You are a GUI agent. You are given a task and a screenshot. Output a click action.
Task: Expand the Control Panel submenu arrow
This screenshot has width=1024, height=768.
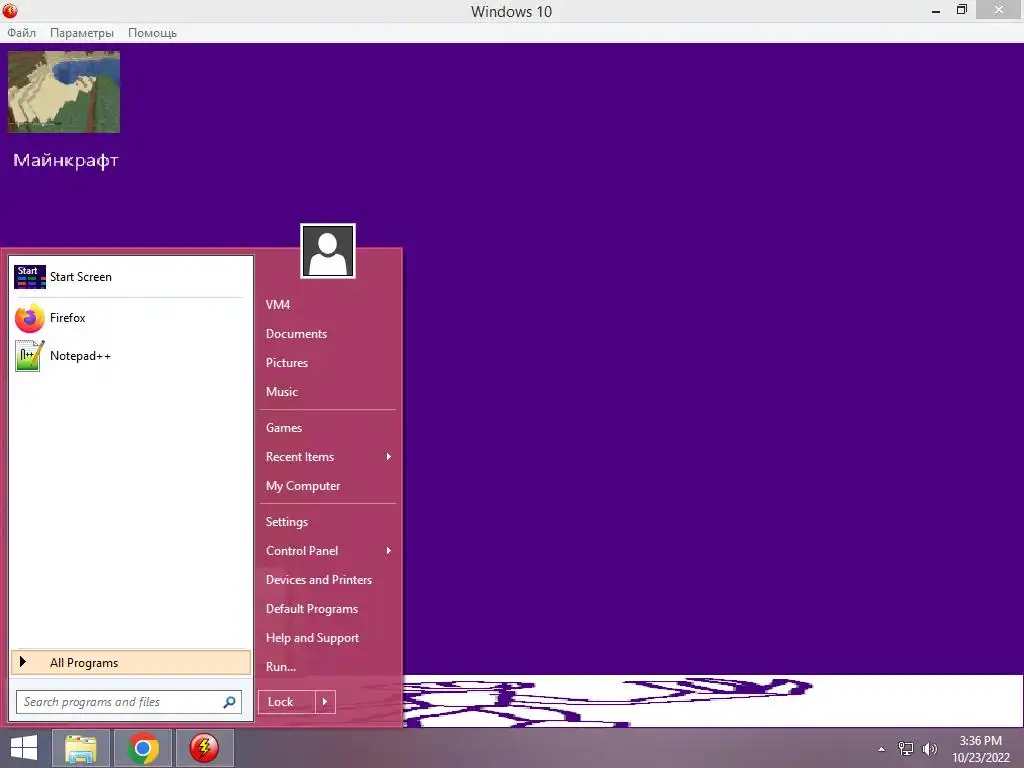[x=389, y=551]
